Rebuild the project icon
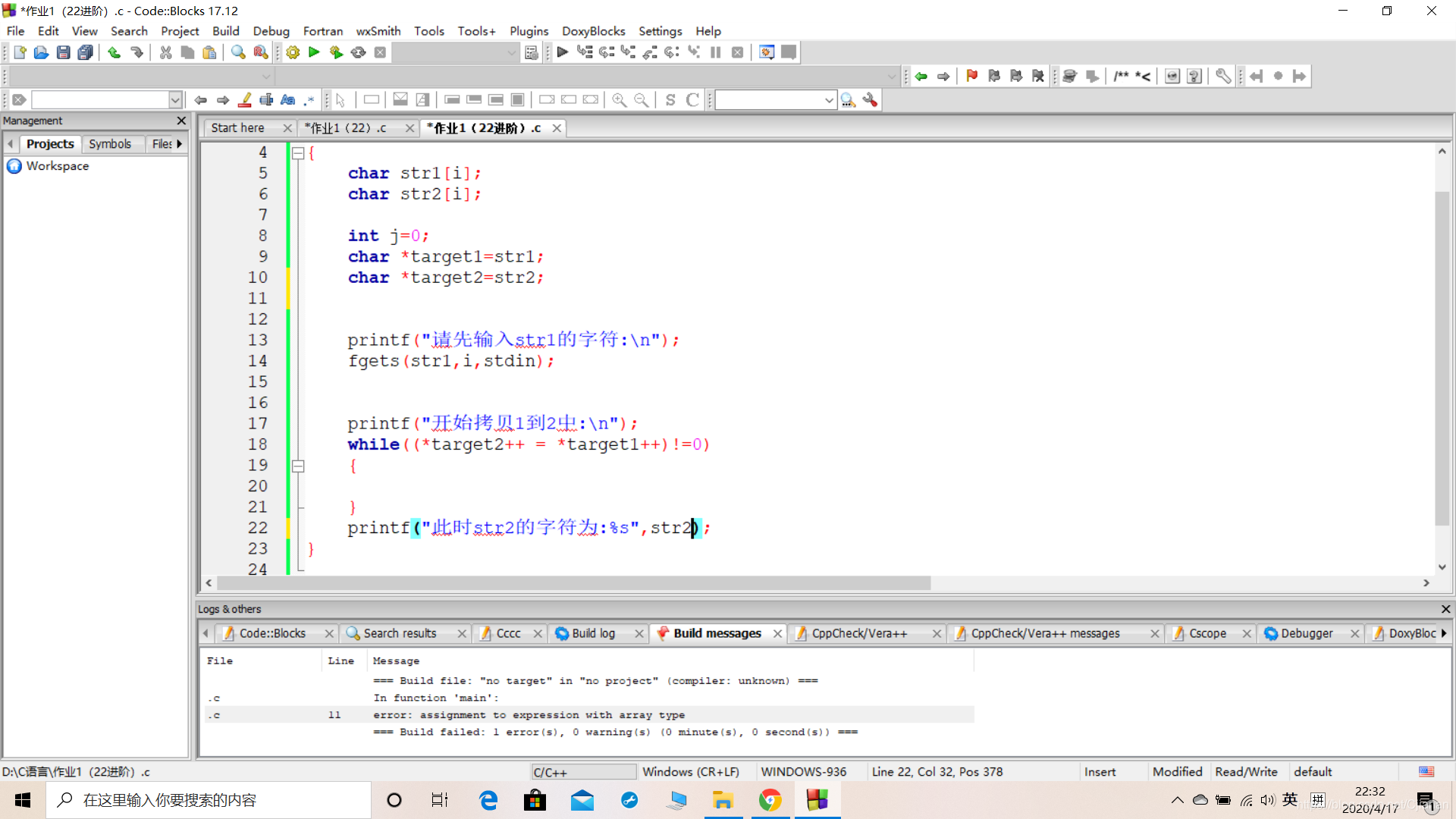The height and width of the screenshot is (819, 1456). [358, 52]
